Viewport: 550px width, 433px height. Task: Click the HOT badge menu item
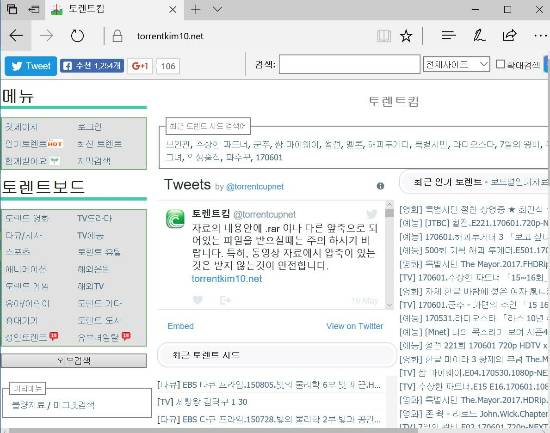click(34, 144)
